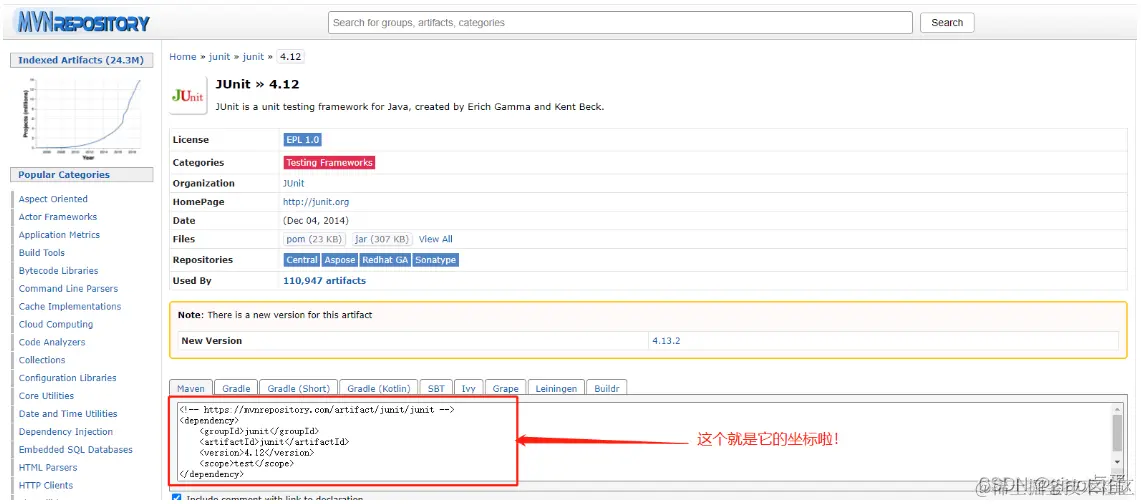Switch to the Gradle (Kotlin) tab
1141x504 pixels.
pyautogui.click(x=379, y=388)
